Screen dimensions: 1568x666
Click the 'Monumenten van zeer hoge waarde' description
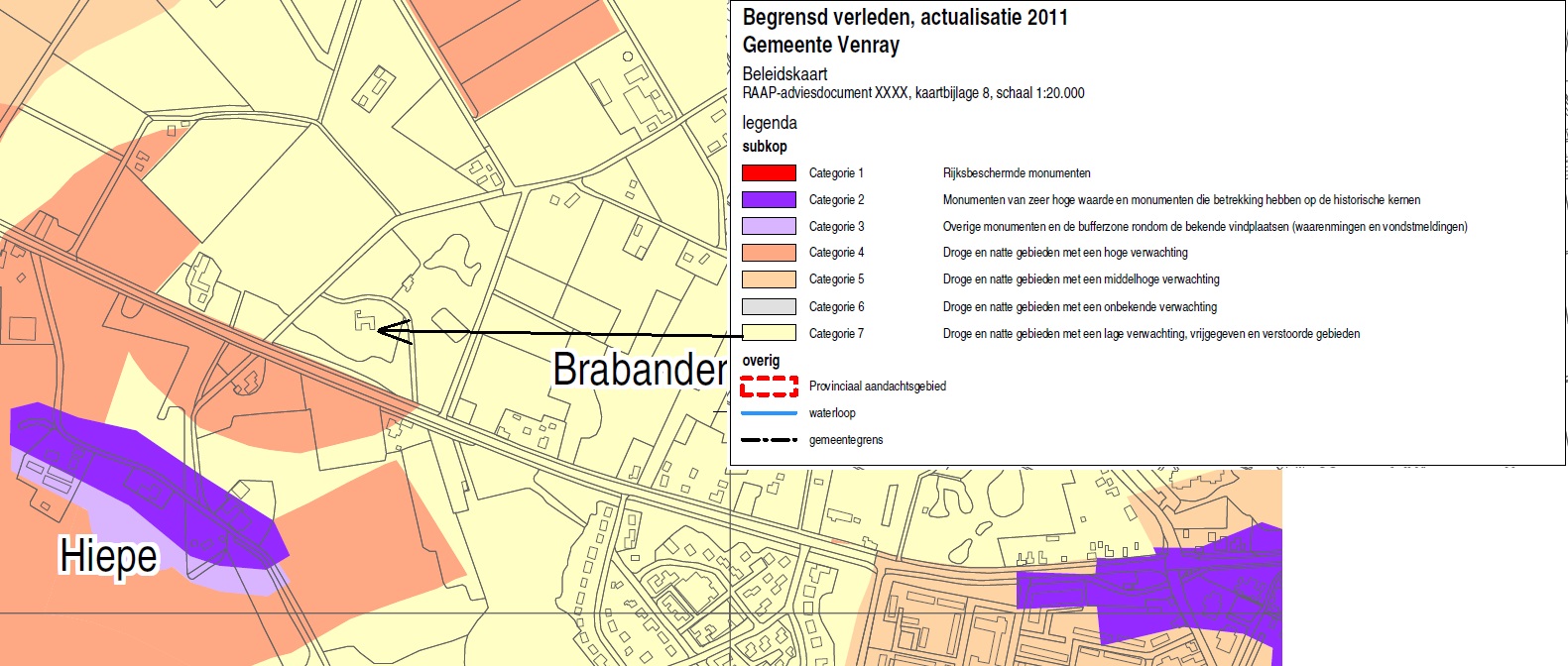1181,200
